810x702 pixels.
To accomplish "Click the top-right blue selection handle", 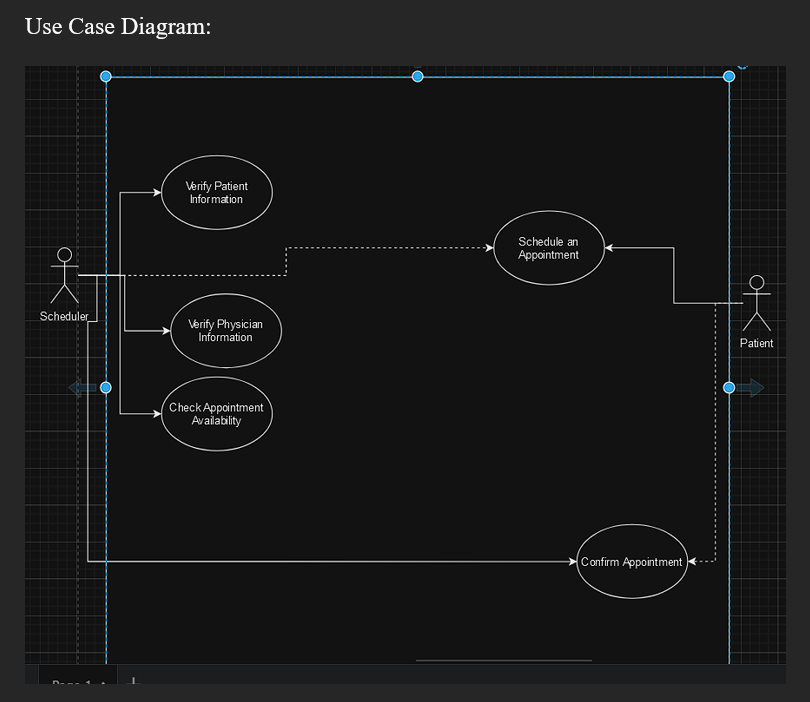I will [728, 76].
